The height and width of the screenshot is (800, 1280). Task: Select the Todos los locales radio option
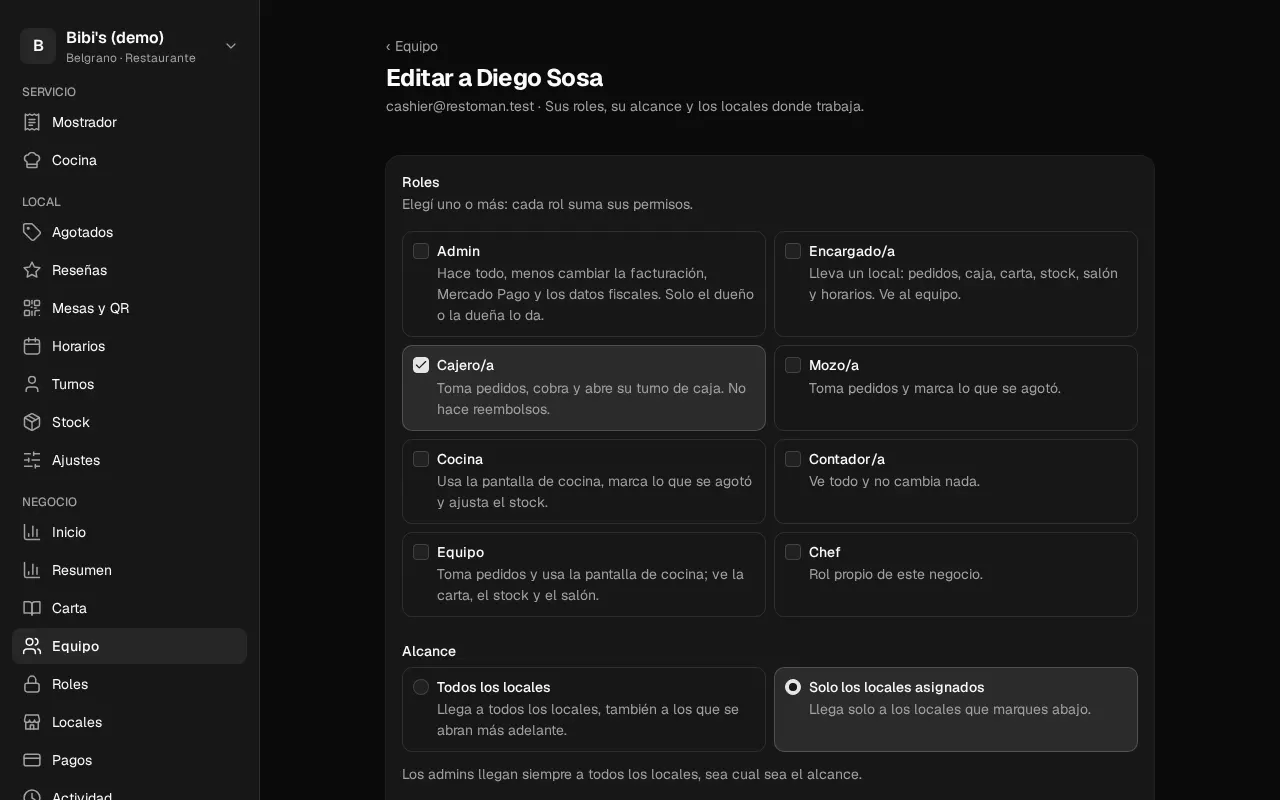421,687
